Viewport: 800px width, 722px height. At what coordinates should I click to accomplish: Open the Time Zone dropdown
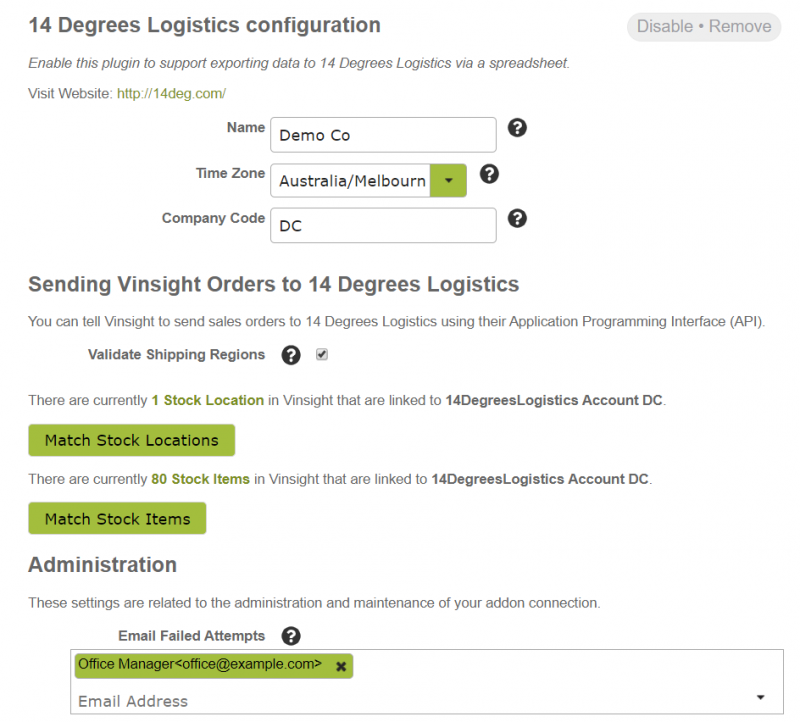click(x=447, y=181)
